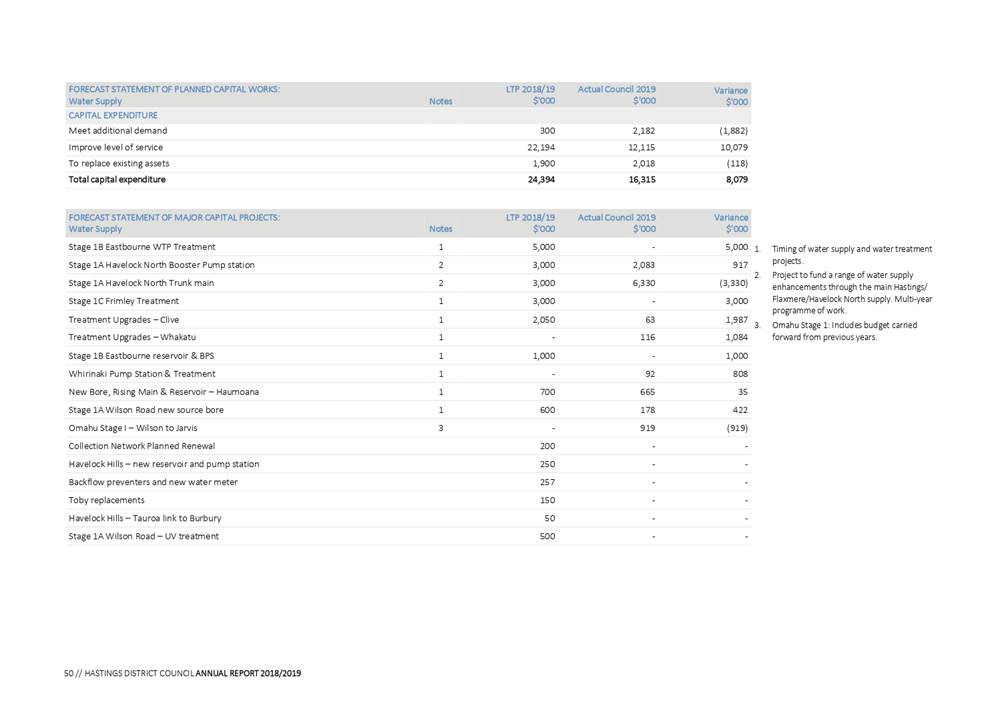Select the LTP value 2,050
The width and height of the screenshot is (996, 711).
544,320
